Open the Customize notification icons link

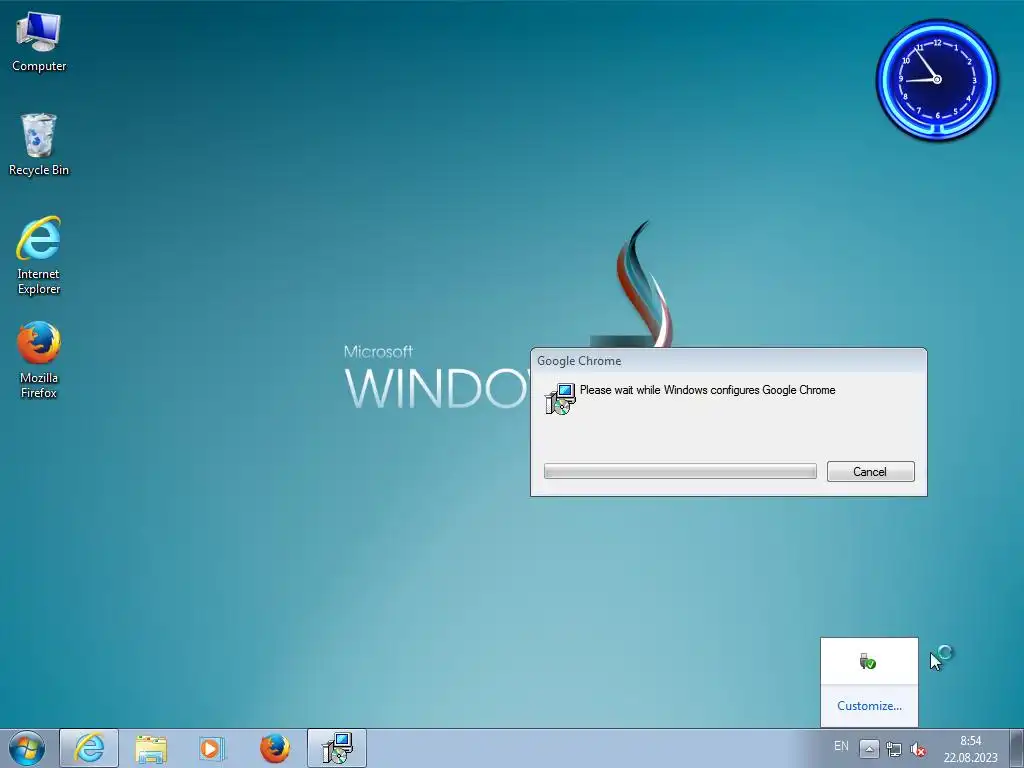pyautogui.click(x=869, y=705)
